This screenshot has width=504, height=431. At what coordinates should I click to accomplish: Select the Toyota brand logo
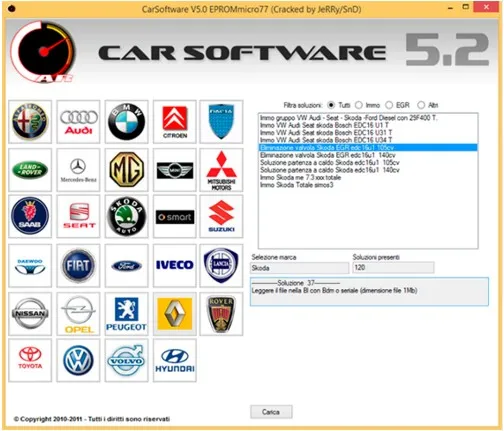pyautogui.click(x=30, y=360)
